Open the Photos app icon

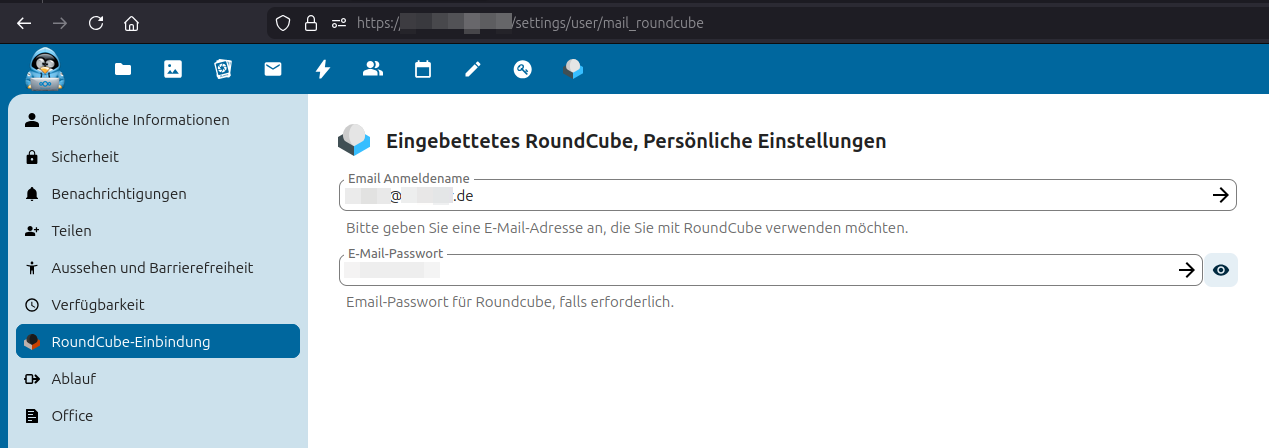tap(173, 69)
